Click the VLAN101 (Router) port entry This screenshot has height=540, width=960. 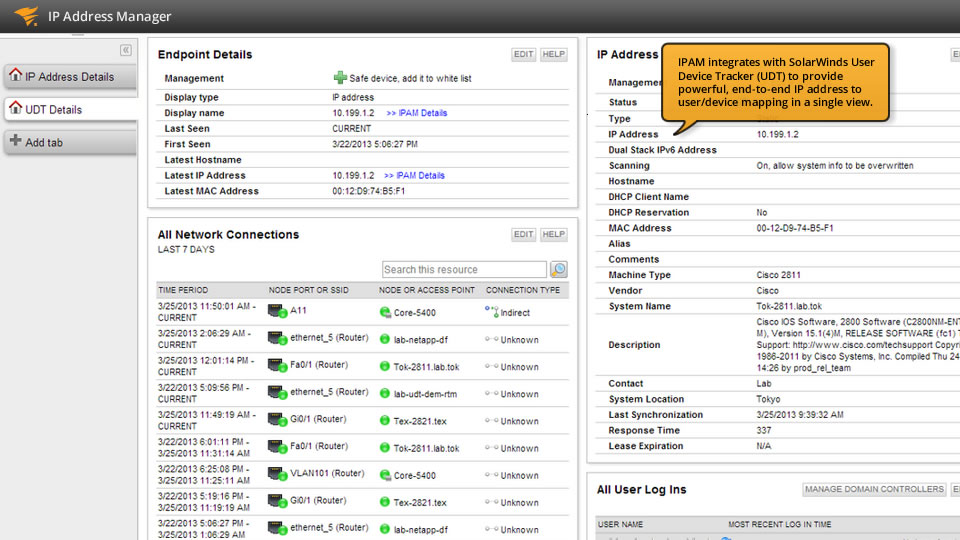(327, 473)
